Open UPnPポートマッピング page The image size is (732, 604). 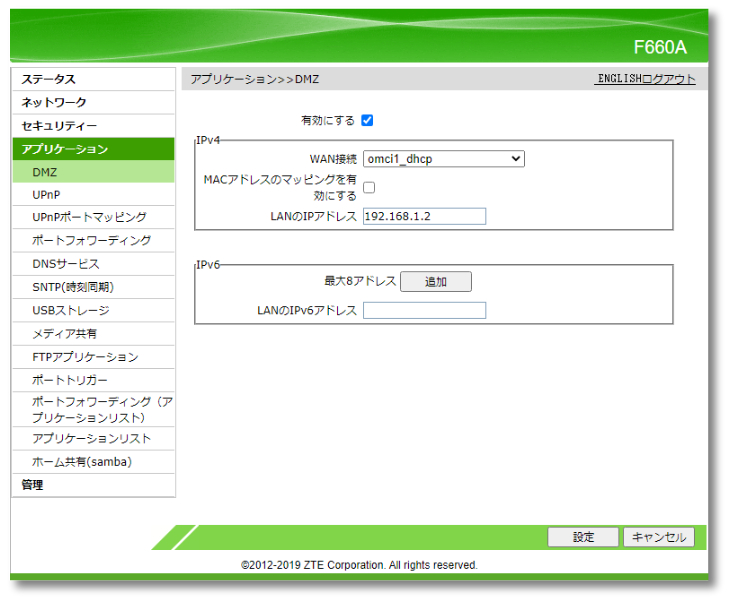pos(93,217)
